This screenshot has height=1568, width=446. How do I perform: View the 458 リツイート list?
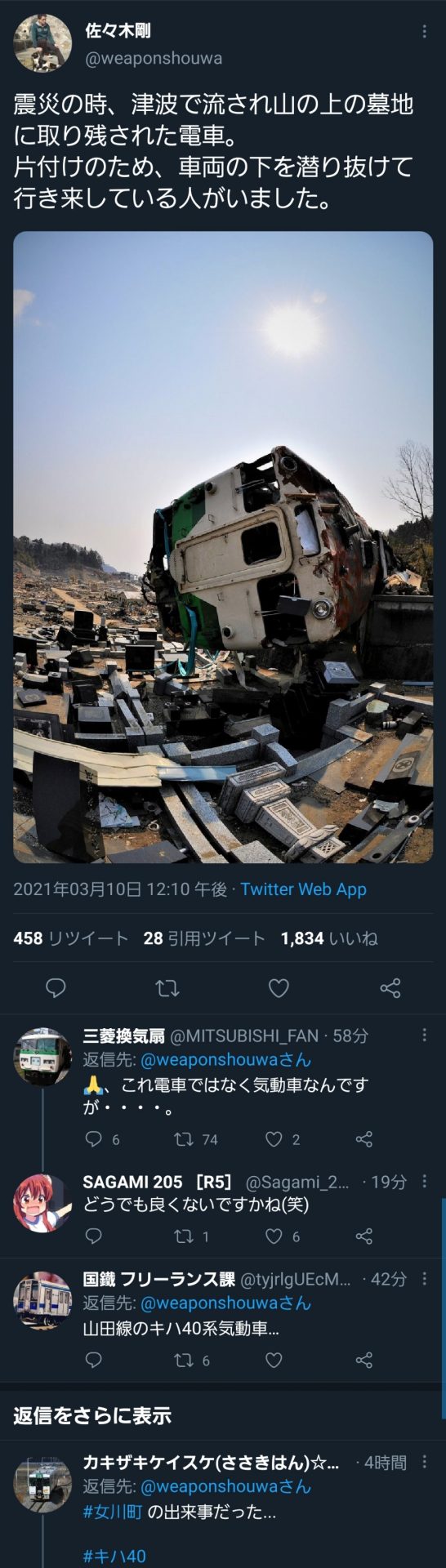[x=70, y=938]
